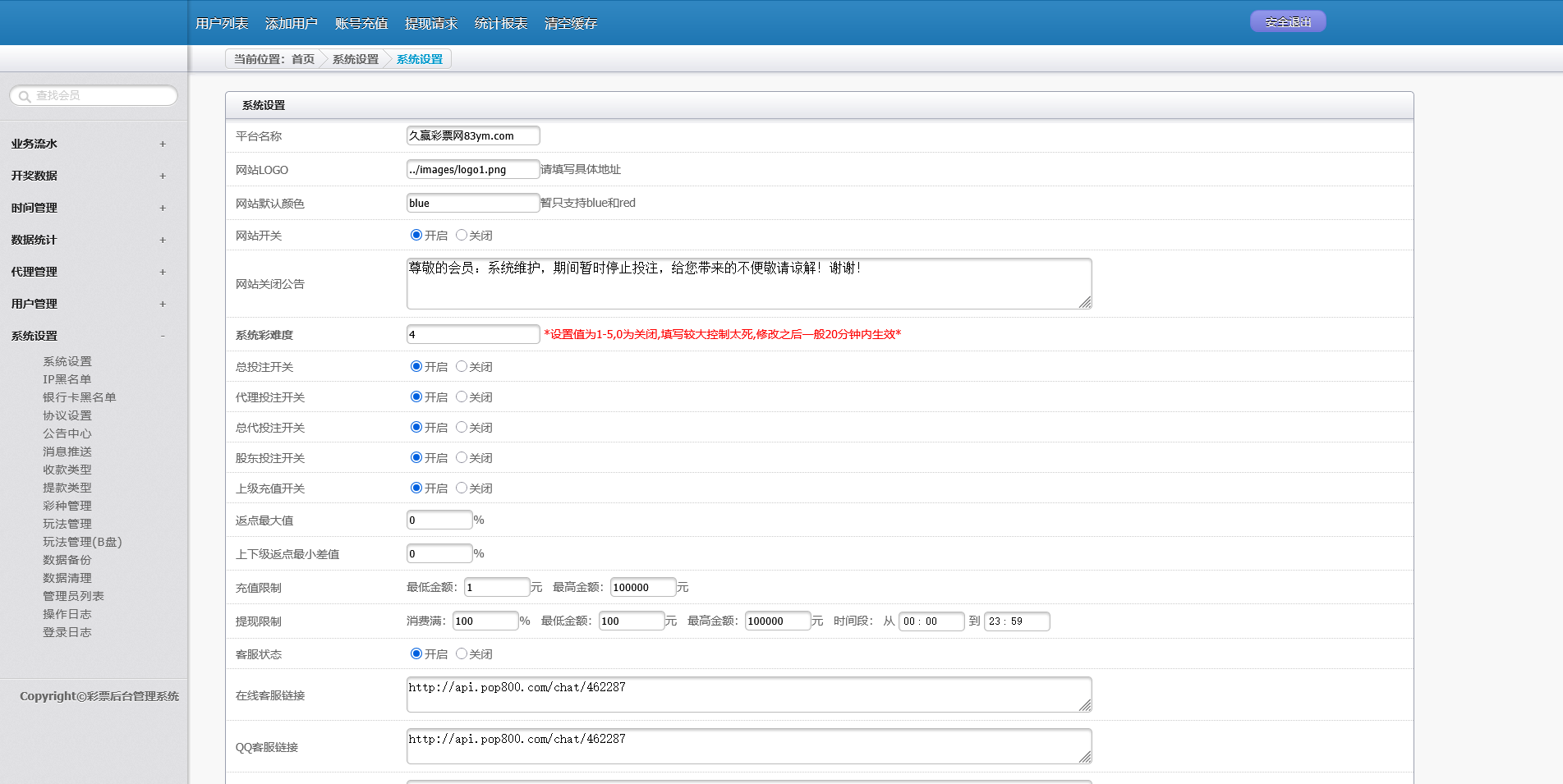Open 玩法管理 in the sidebar
The height and width of the screenshot is (784, 1563).
[67, 524]
